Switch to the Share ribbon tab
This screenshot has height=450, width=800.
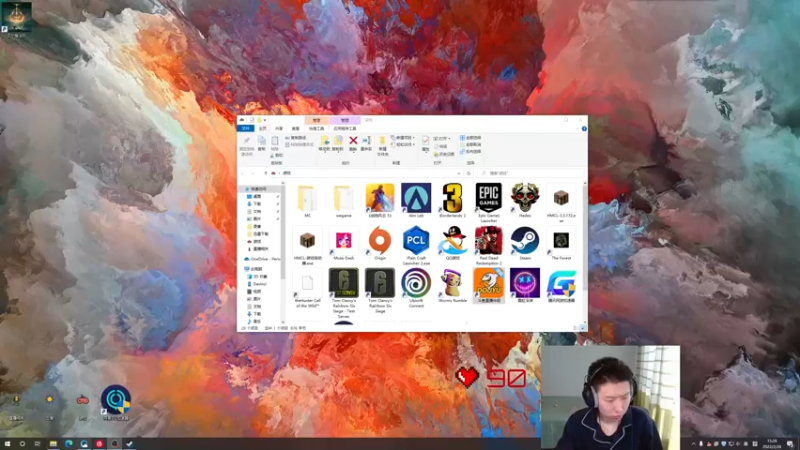point(279,129)
